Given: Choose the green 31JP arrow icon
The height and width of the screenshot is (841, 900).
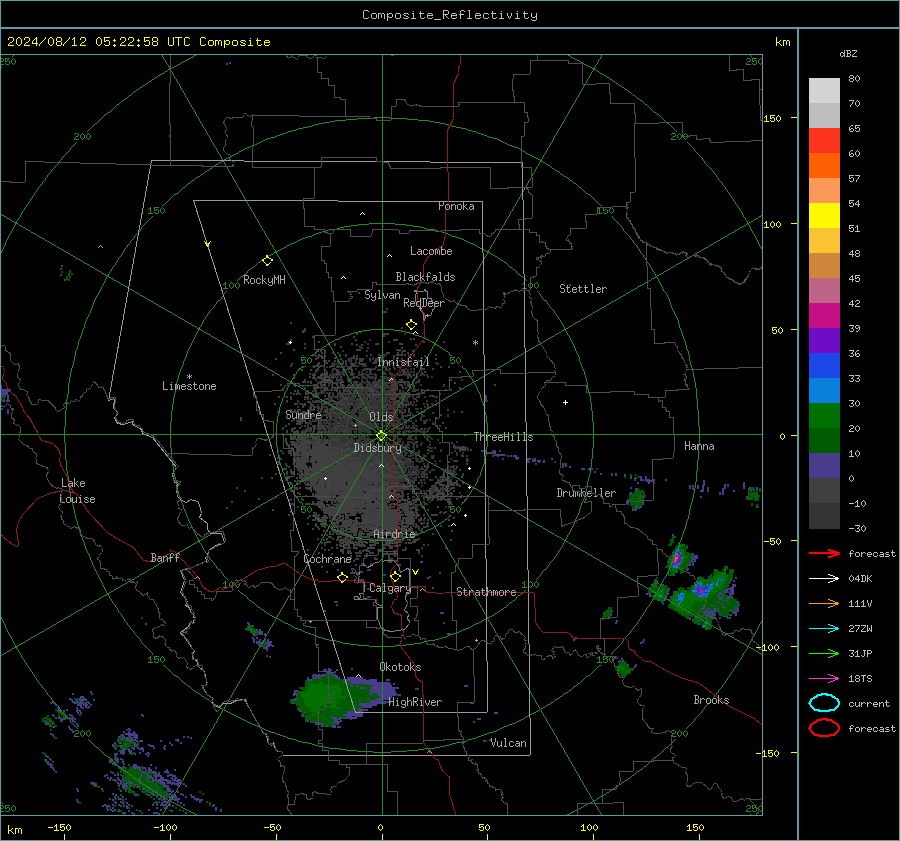Looking at the screenshot, I should click(x=824, y=653).
